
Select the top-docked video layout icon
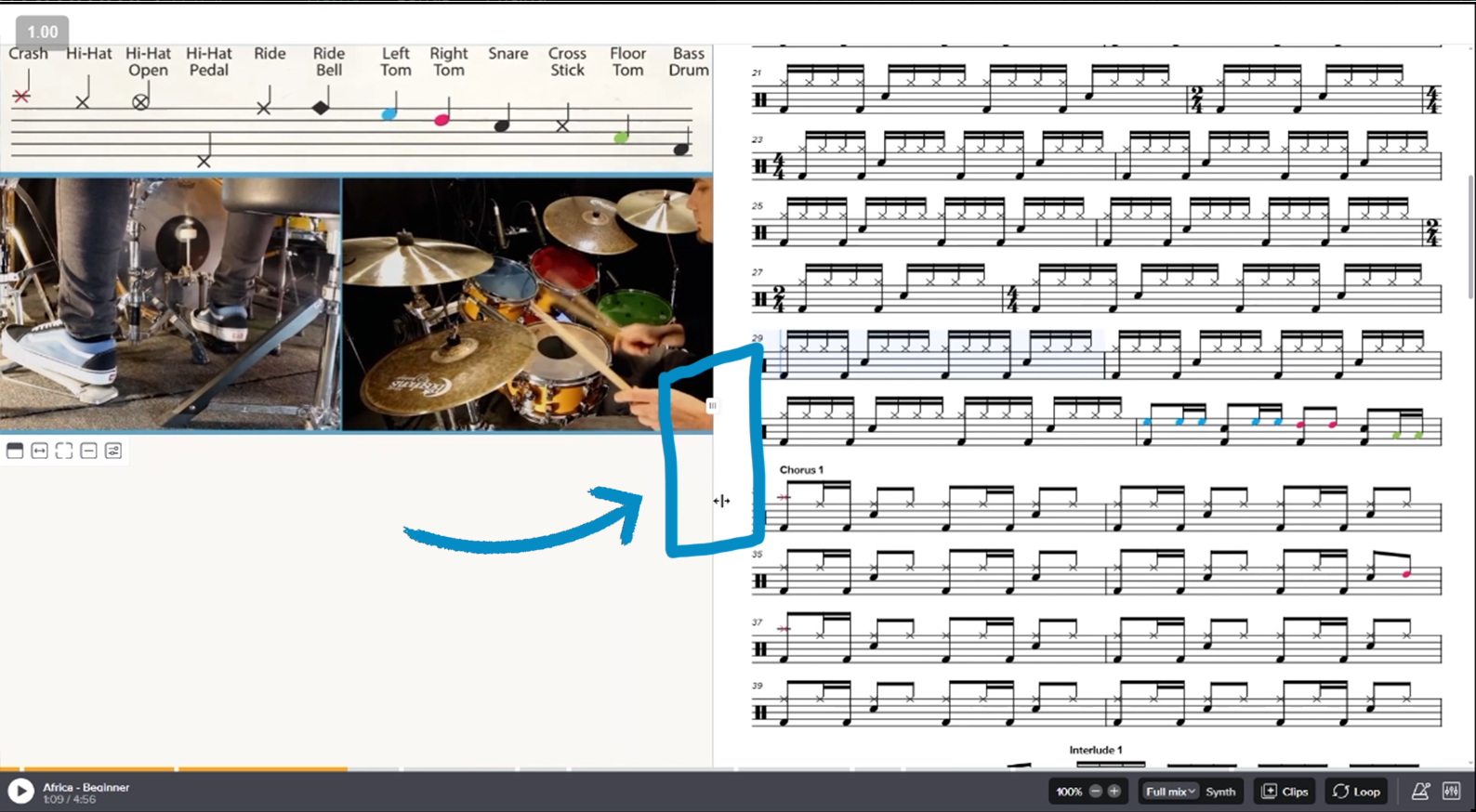15,452
